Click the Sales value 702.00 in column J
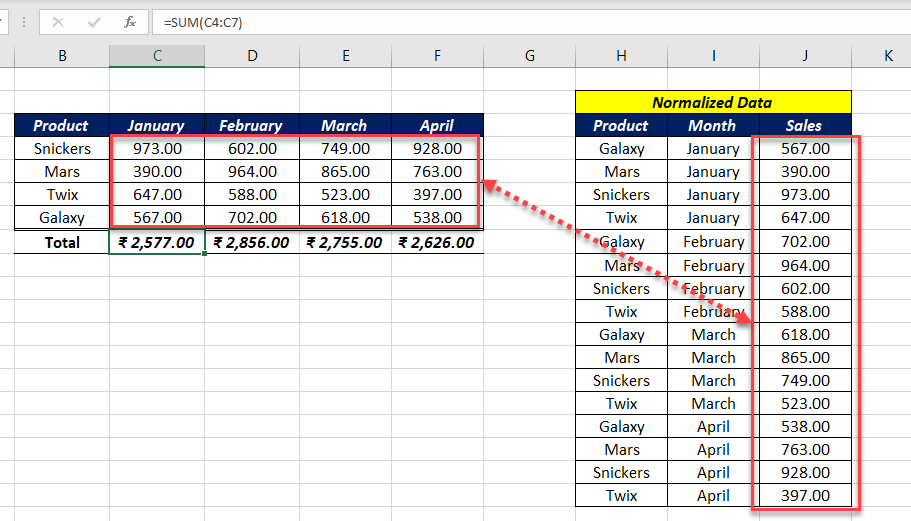The width and height of the screenshot is (911, 521). point(805,242)
